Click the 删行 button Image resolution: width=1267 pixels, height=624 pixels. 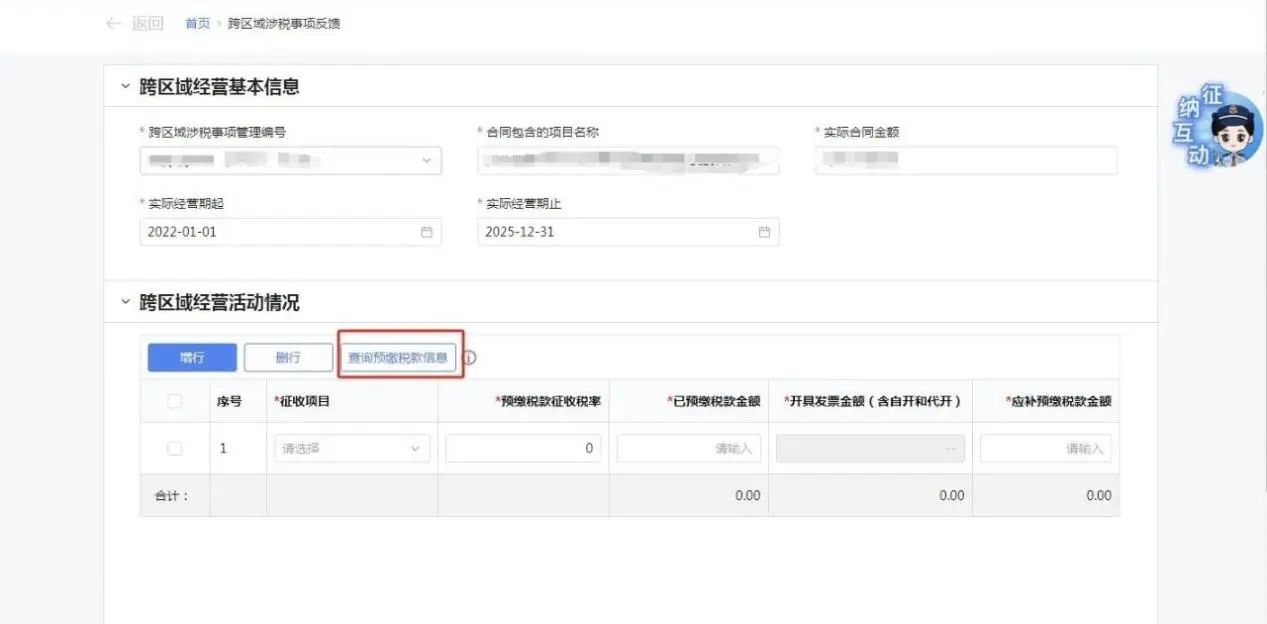(288, 357)
